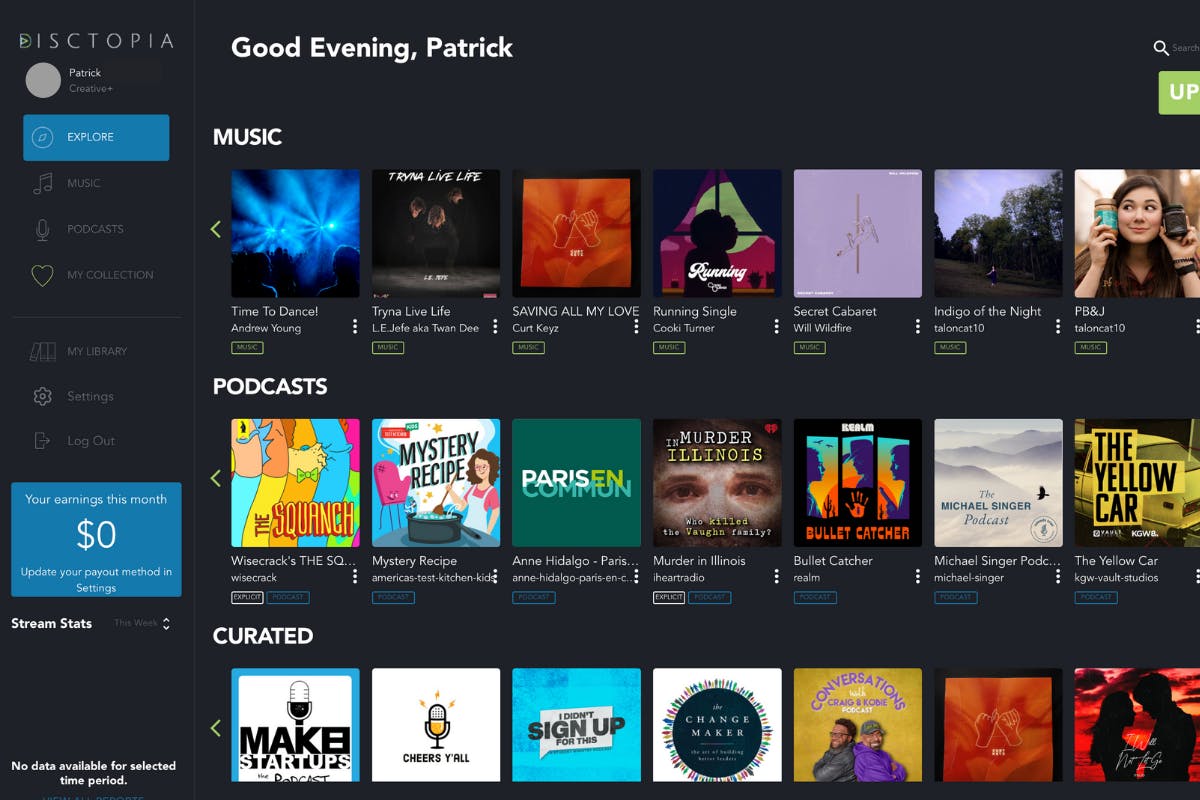Open The Yellow Car podcast cover

1137,483
